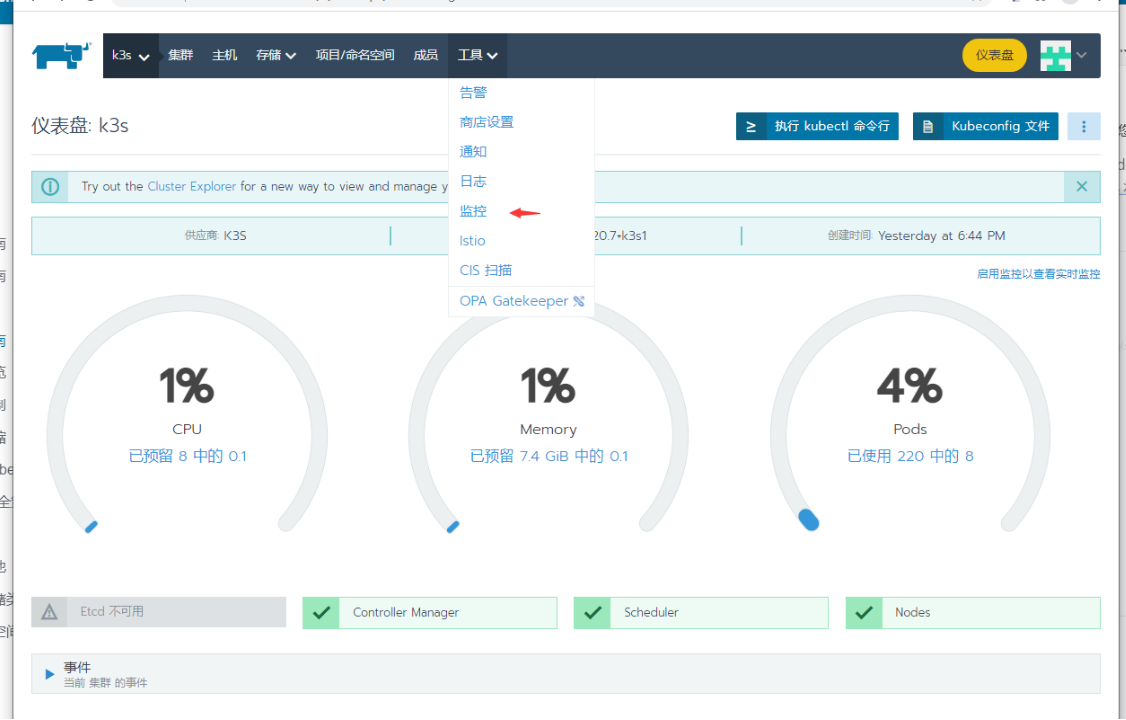Click the Scheduler status box
The height and width of the screenshot is (720, 1126).
[x=701, y=612]
